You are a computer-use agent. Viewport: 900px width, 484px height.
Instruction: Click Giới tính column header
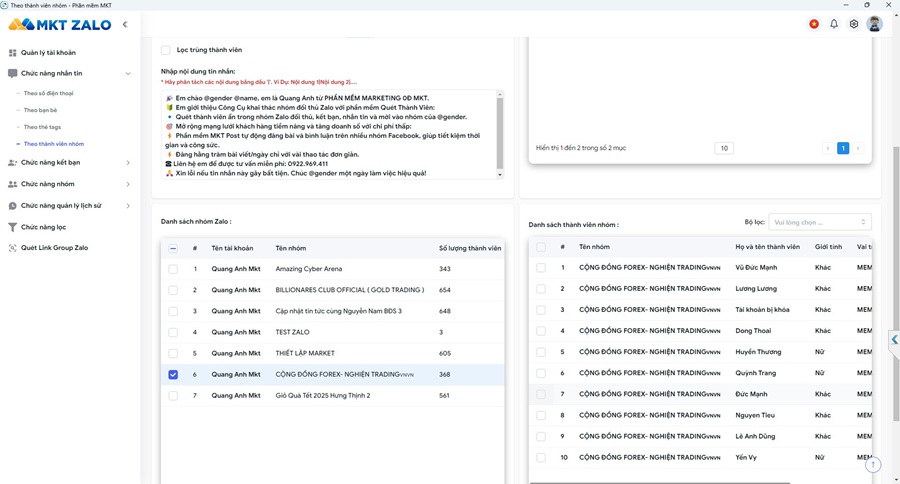[x=828, y=247]
